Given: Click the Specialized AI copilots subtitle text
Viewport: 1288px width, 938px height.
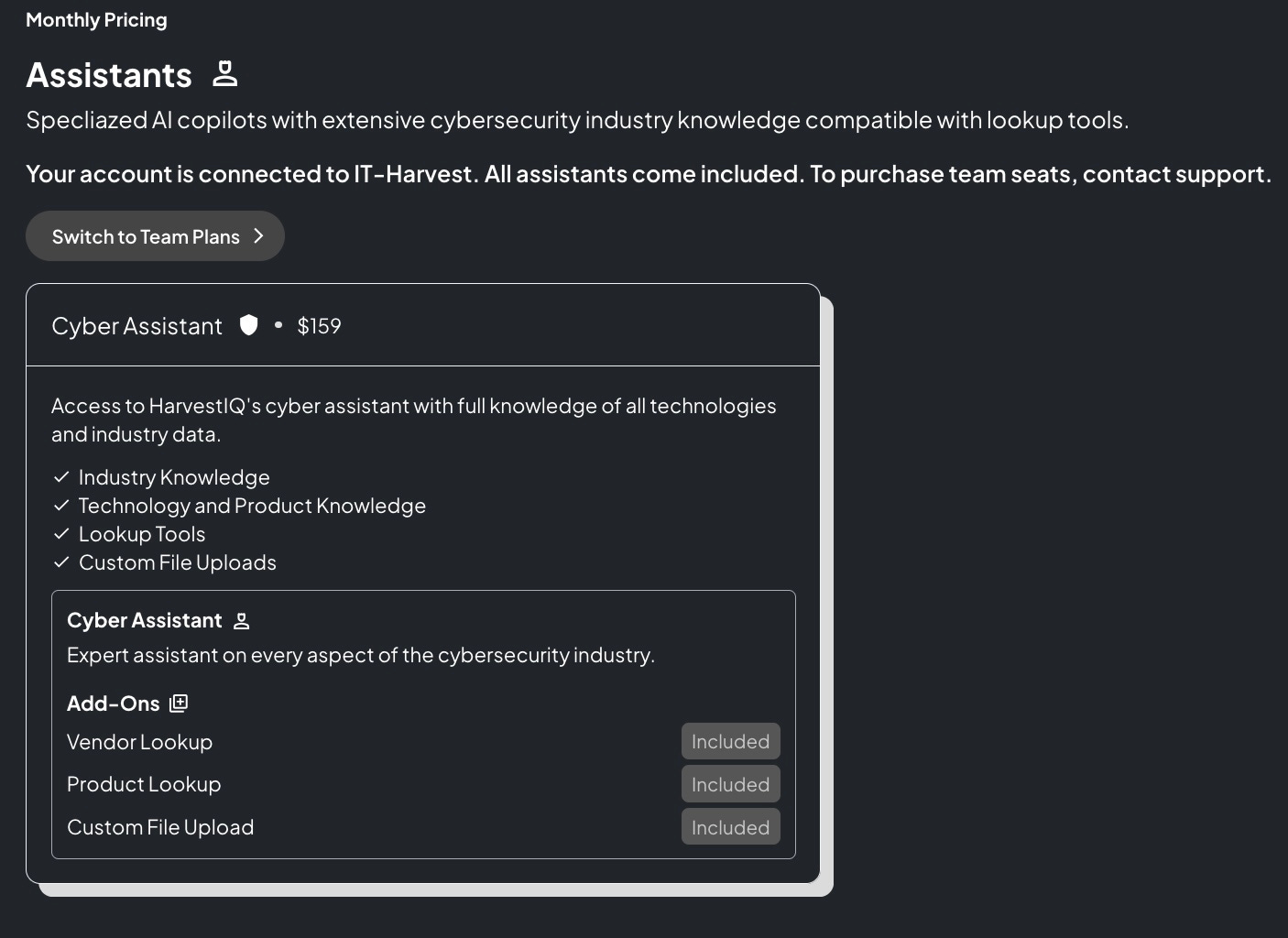Looking at the screenshot, I should coord(577,120).
